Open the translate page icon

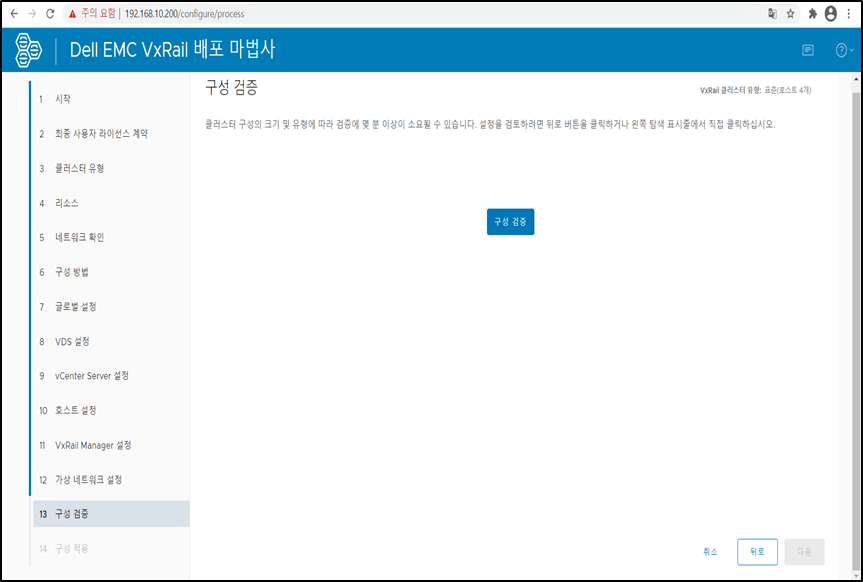pyautogui.click(x=773, y=14)
